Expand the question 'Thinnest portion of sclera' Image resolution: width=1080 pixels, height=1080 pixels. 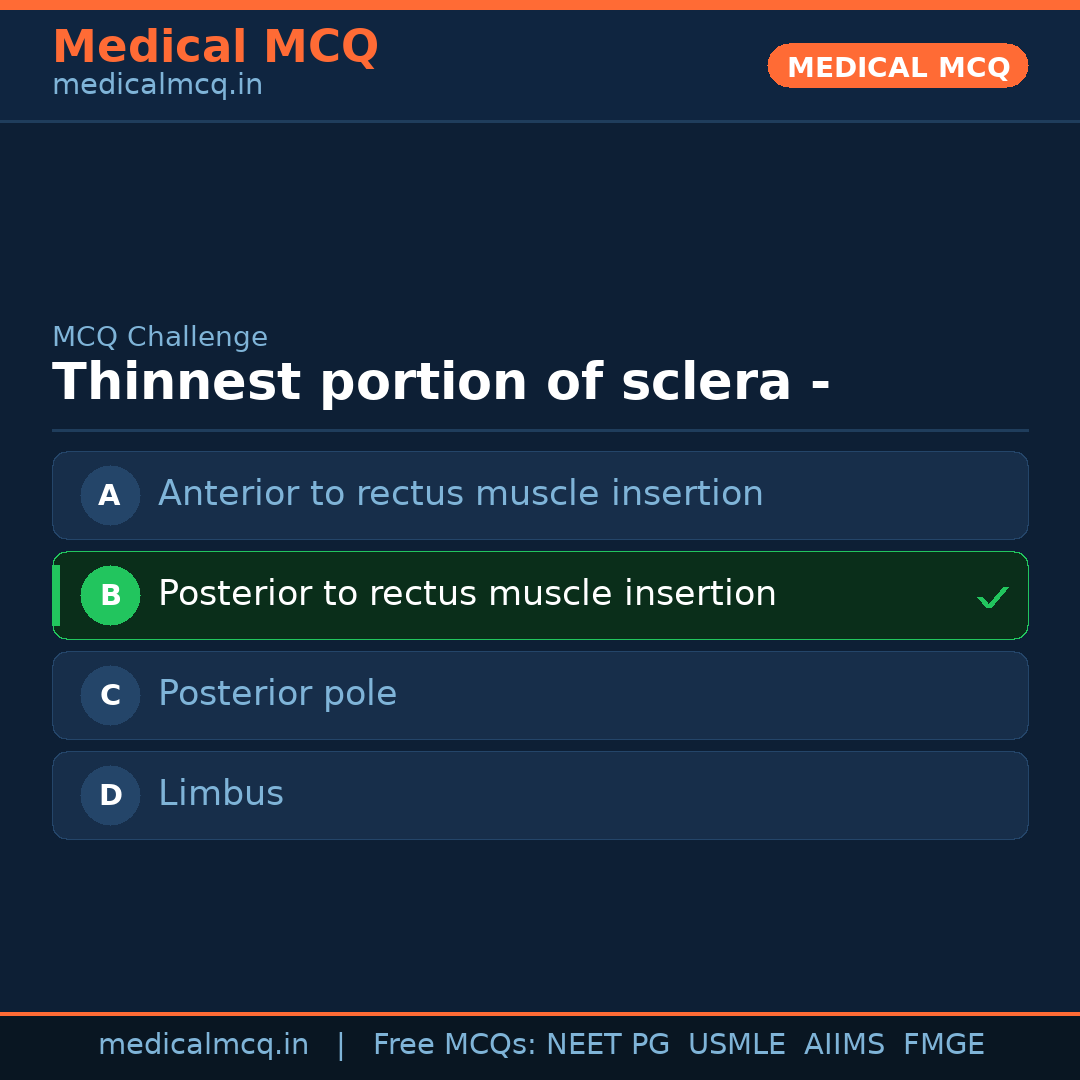441,381
